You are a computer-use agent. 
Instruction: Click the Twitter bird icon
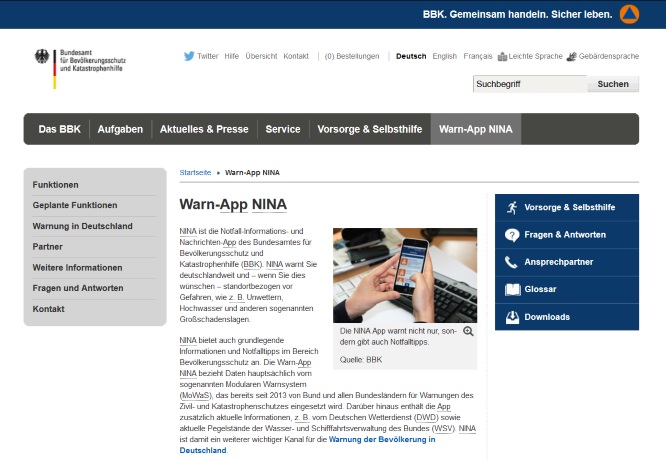tap(188, 57)
